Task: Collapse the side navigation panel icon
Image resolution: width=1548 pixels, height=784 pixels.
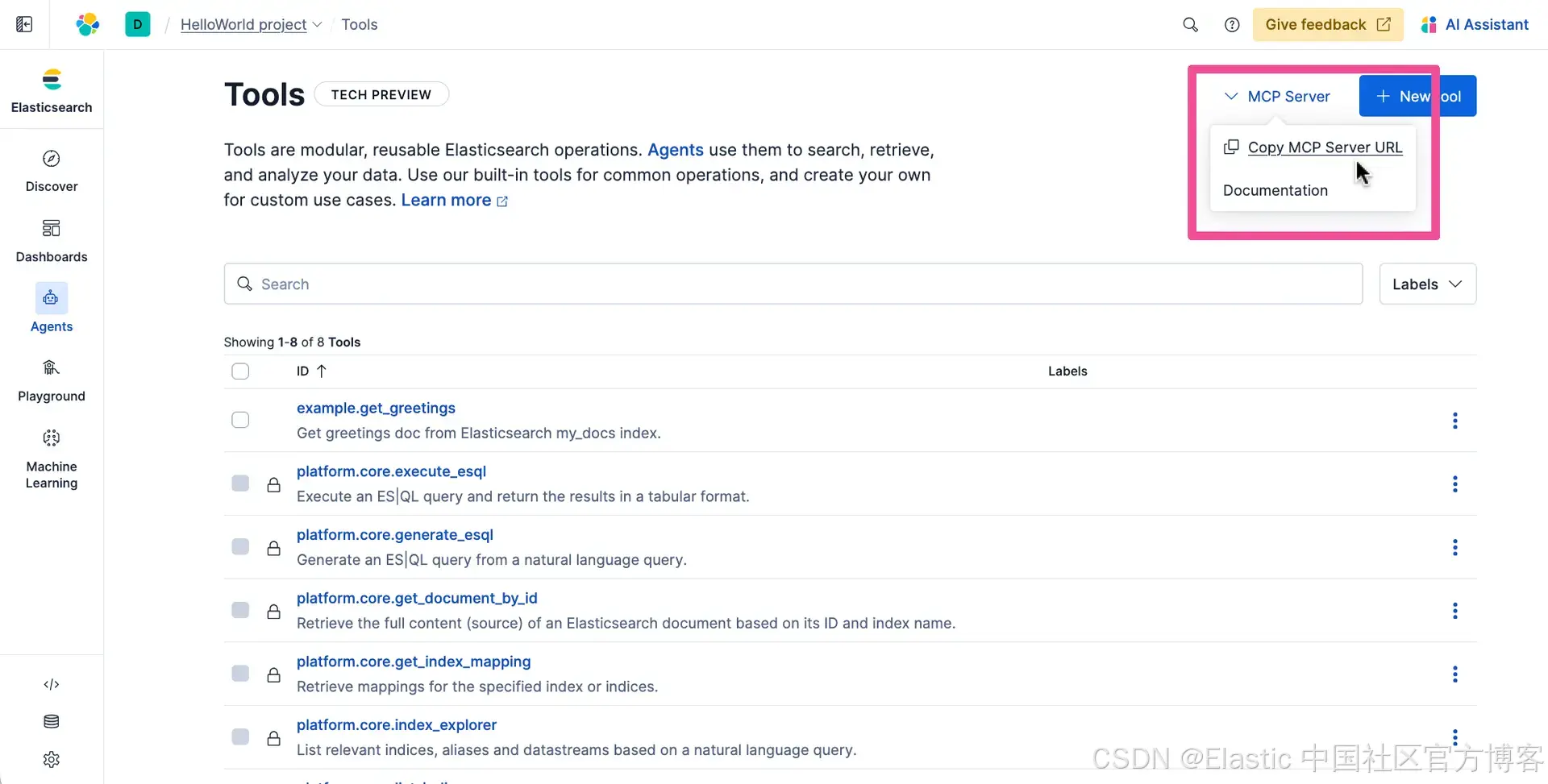Action: pyautogui.click(x=24, y=24)
